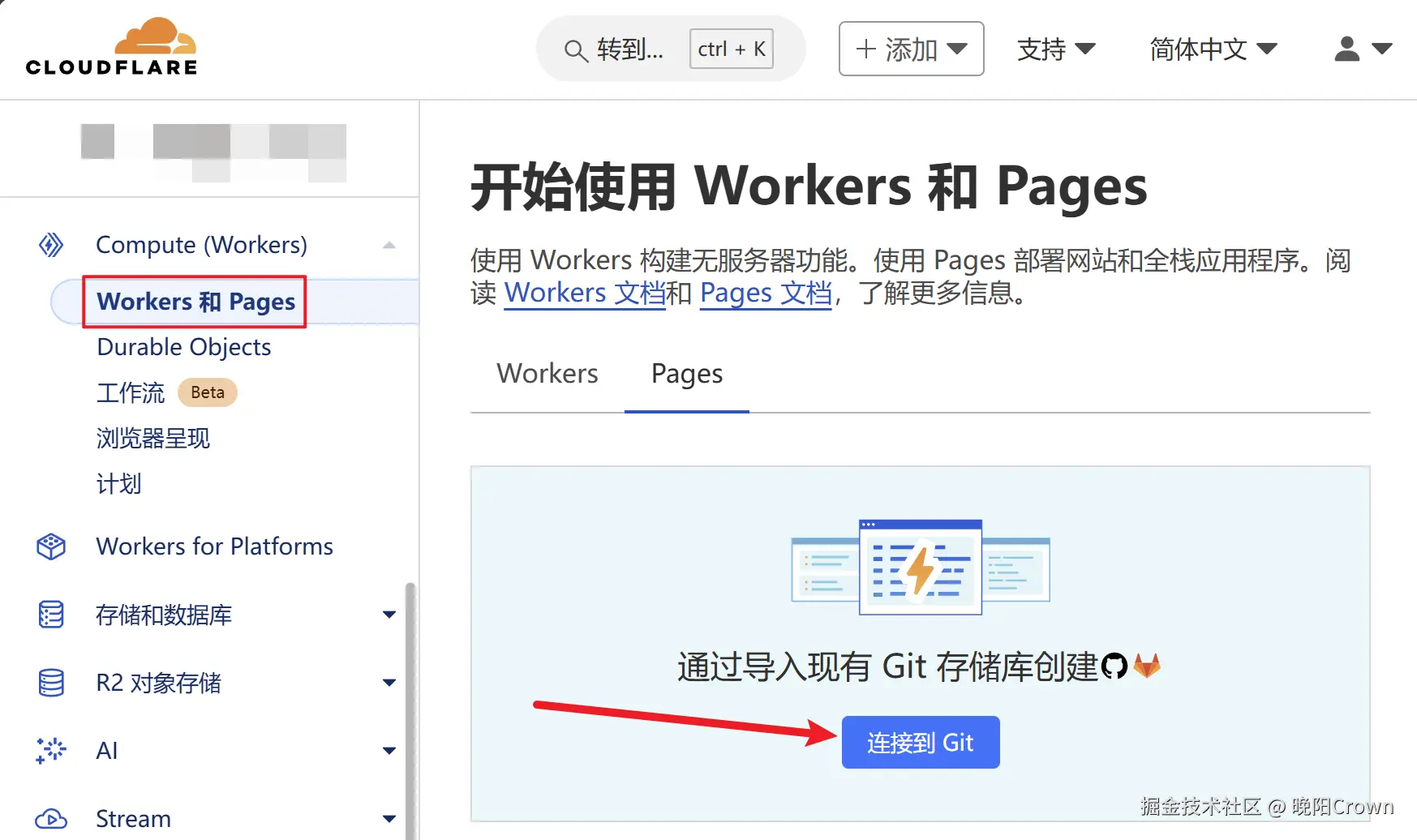Screen dimensions: 1417x840
Task: Click the R2 object storage icon
Action: coord(51,683)
